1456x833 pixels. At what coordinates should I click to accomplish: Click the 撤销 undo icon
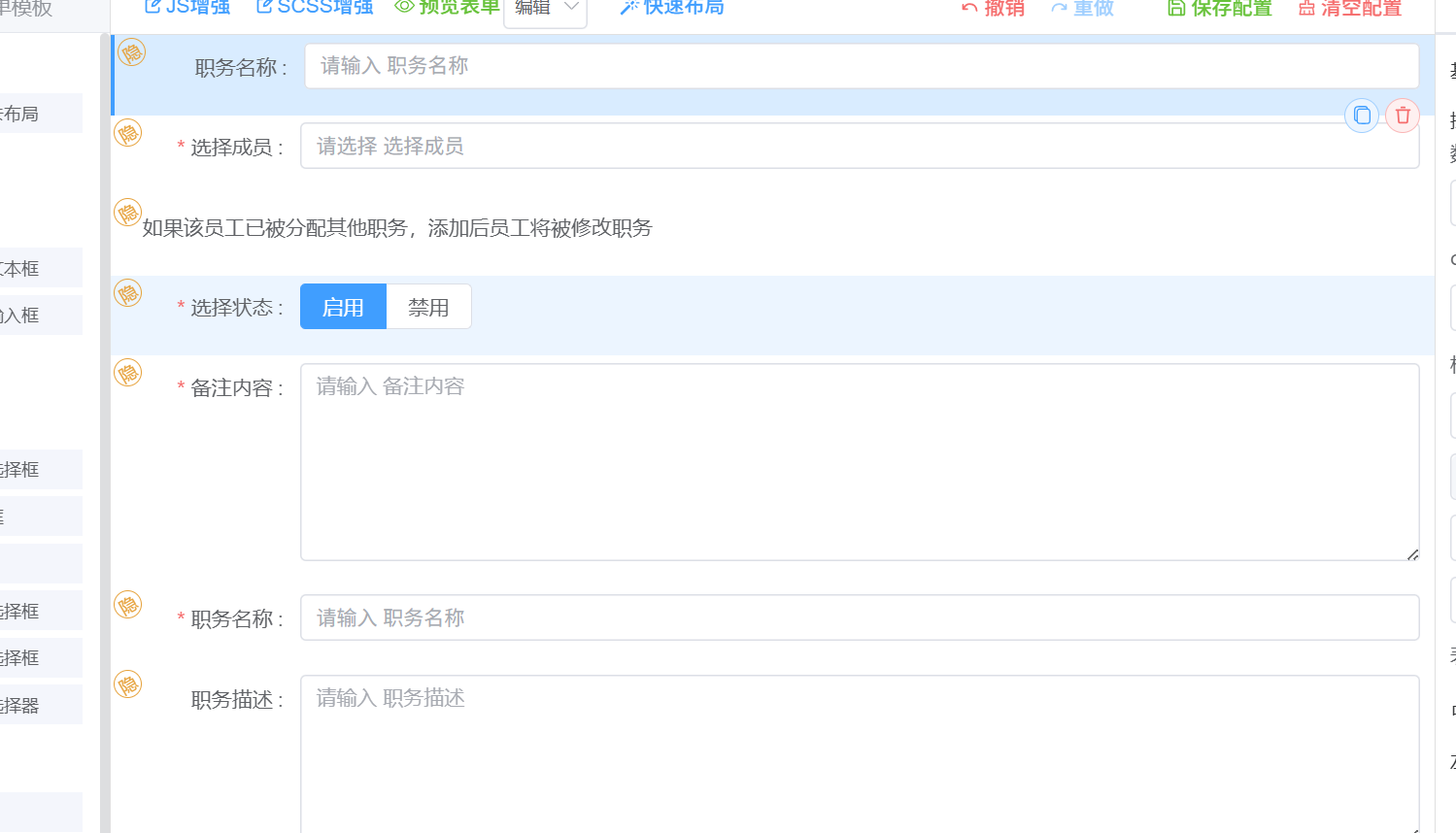pos(969,9)
